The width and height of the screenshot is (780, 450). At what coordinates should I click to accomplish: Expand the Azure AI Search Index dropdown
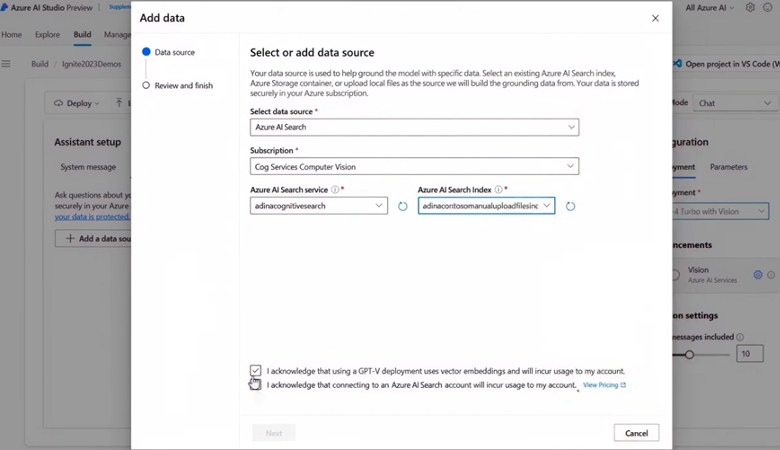coord(546,206)
